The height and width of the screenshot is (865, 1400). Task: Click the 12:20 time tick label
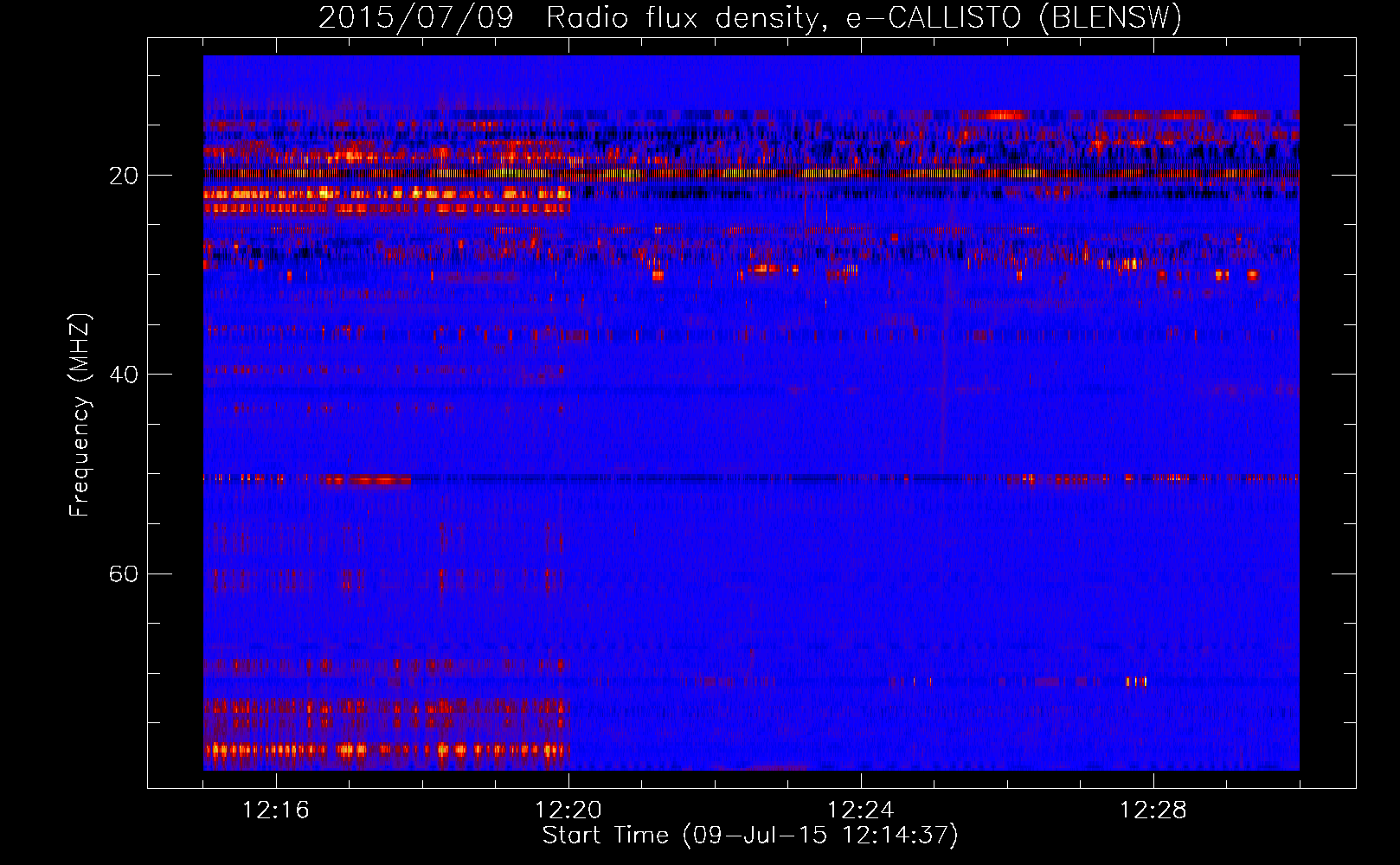pos(568,811)
